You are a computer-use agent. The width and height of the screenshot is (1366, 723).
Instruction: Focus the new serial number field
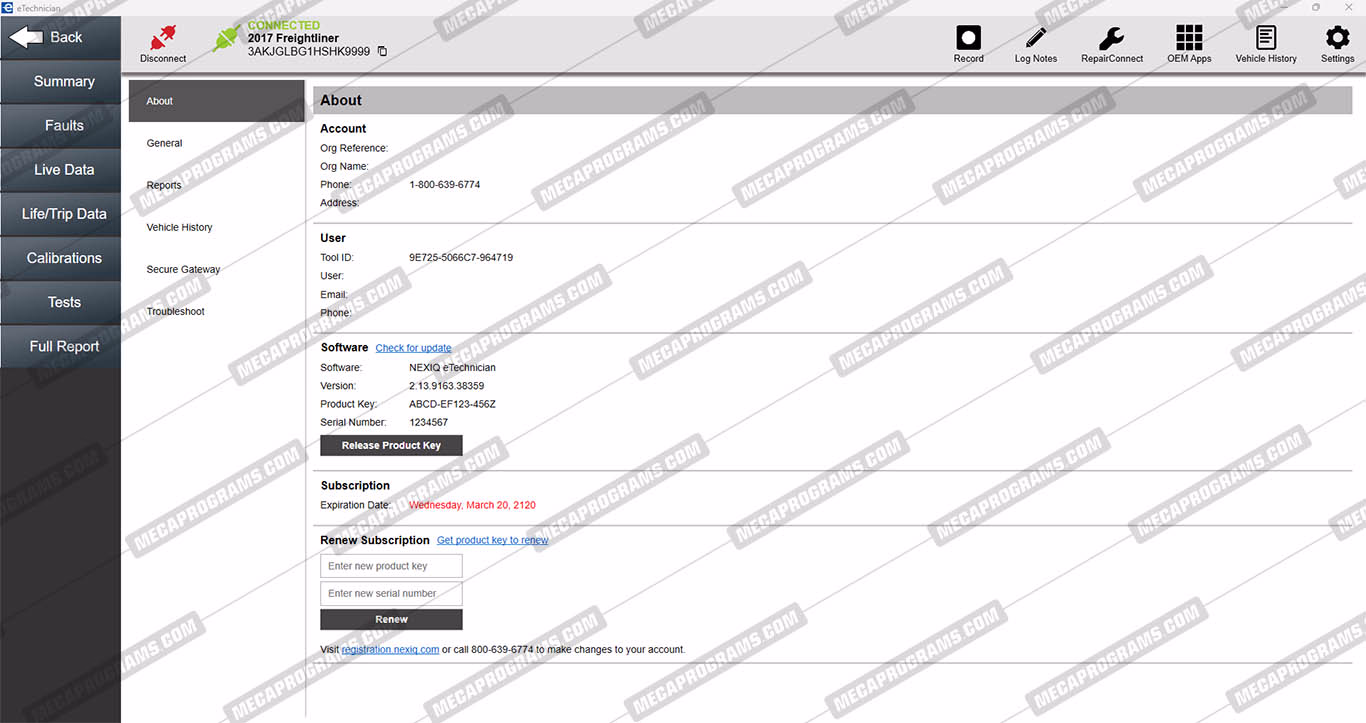391,593
